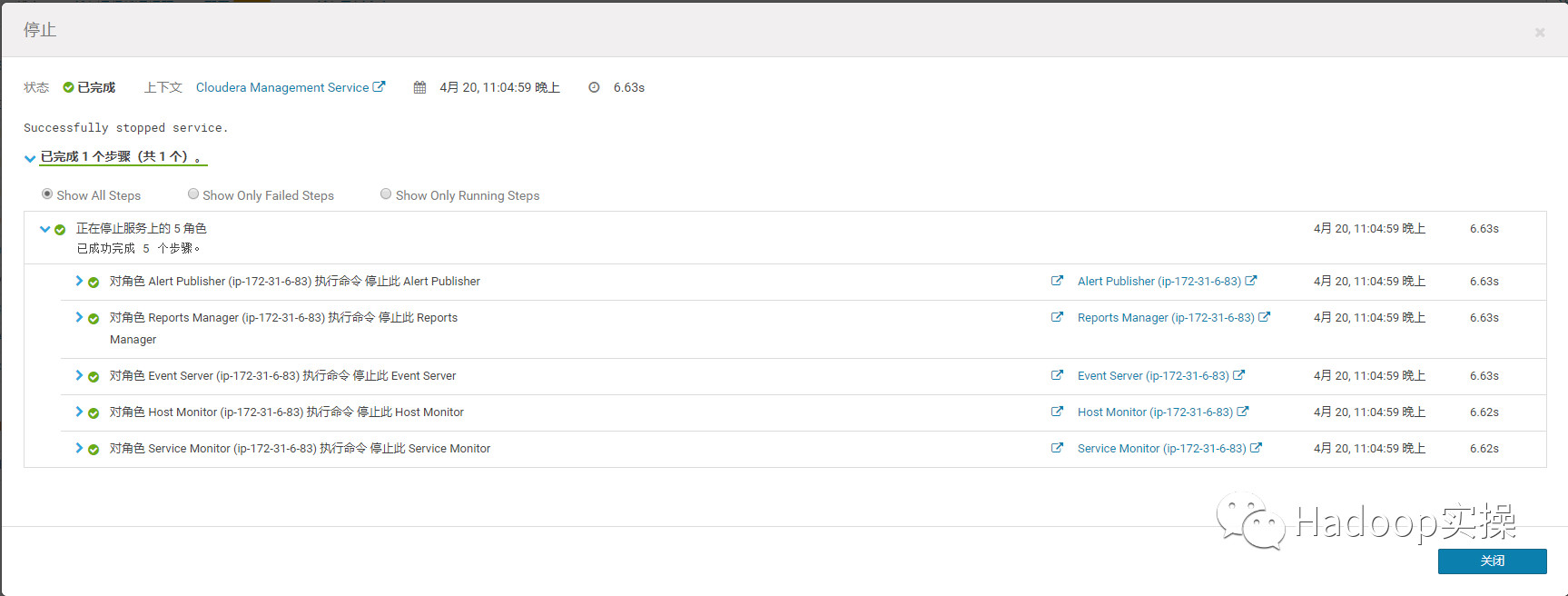This screenshot has width=1568, height=596.
Task: Click the external link icon left of Service Monitor link
Action: 1057,448
